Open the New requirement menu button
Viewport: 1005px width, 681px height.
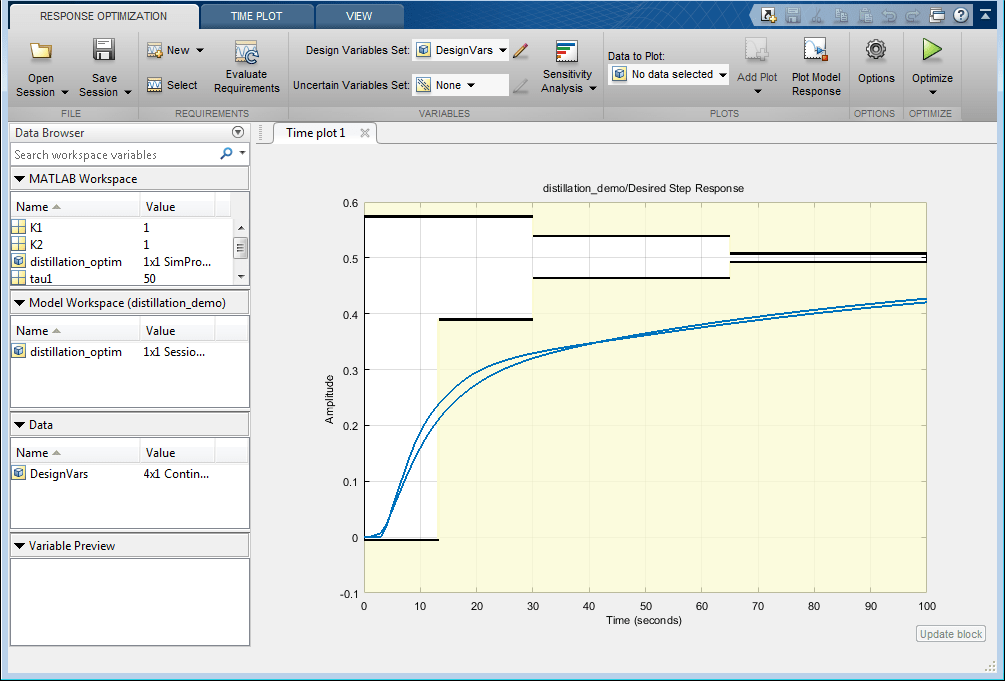coord(176,50)
